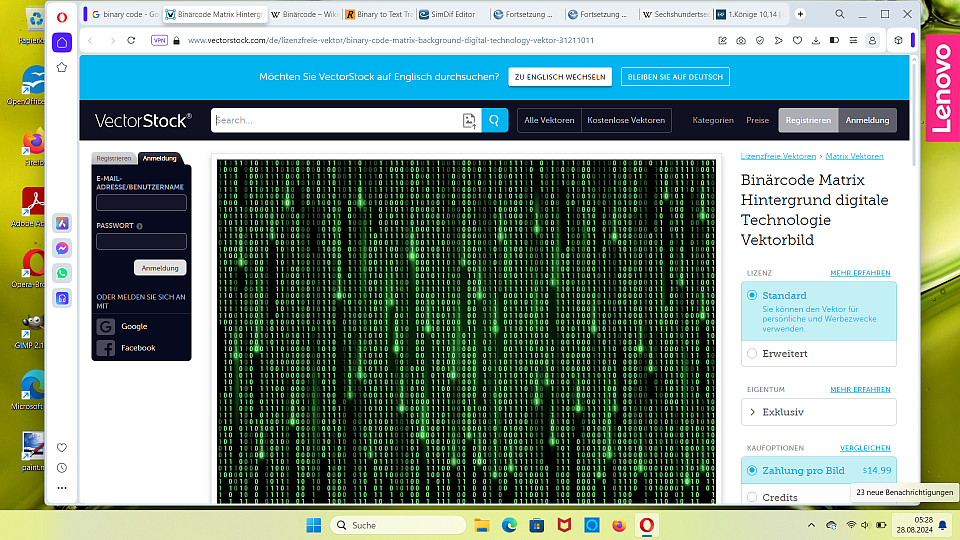Click 'Mehr erfahren' next to Eigentum
This screenshot has width=960, height=540.
[860, 389]
